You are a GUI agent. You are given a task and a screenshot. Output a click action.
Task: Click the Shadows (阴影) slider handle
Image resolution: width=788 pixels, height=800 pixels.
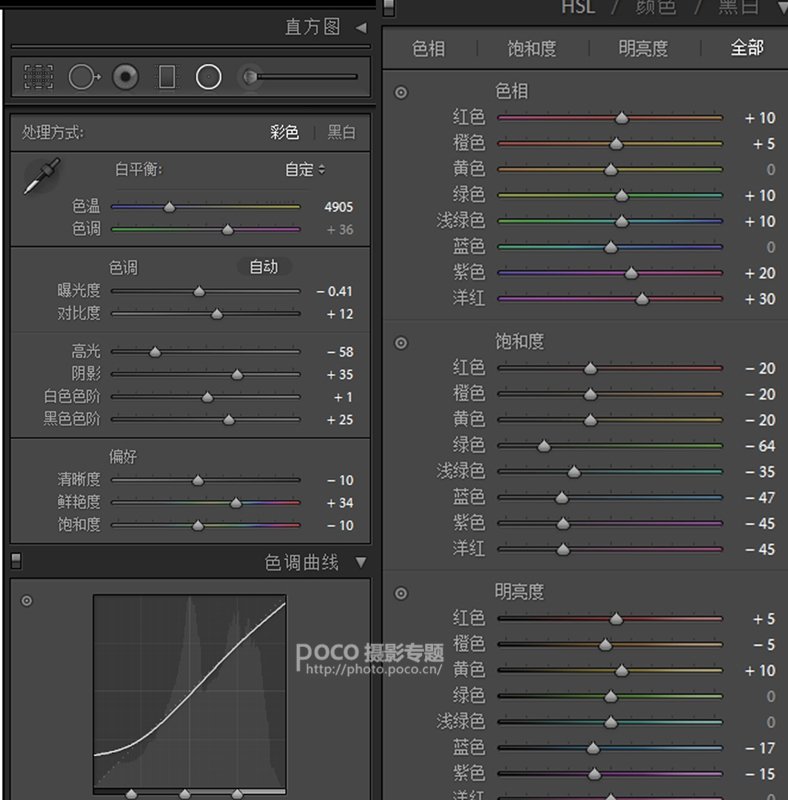point(237,375)
